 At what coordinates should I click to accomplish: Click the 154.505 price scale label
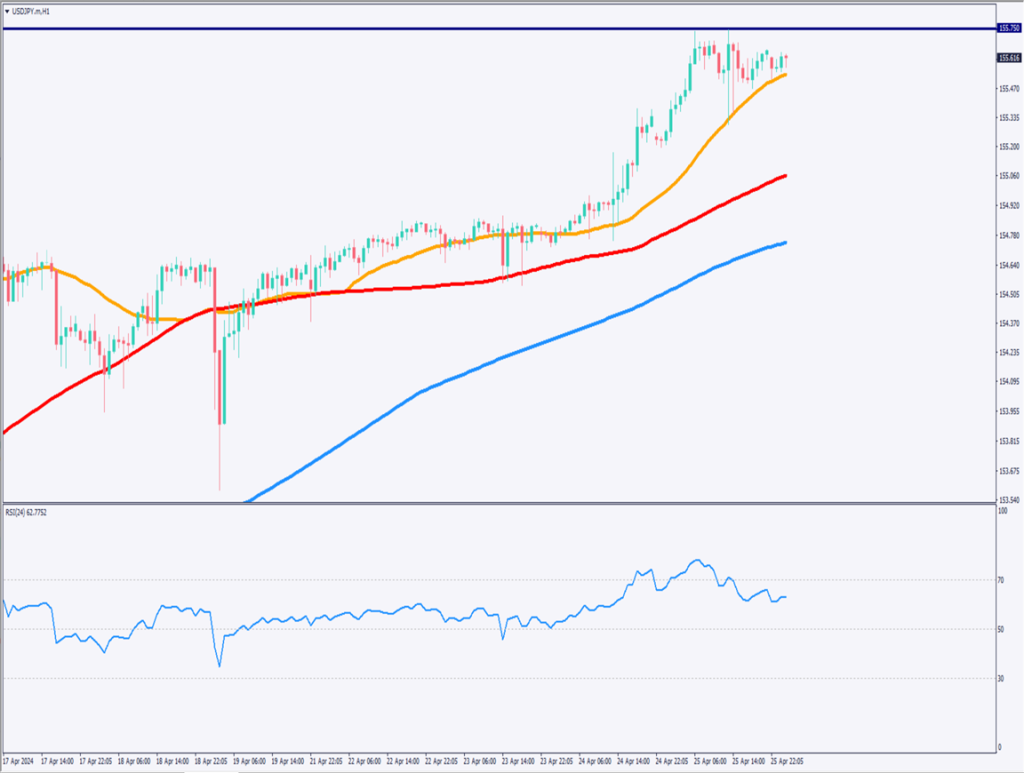click(1009, 294)
